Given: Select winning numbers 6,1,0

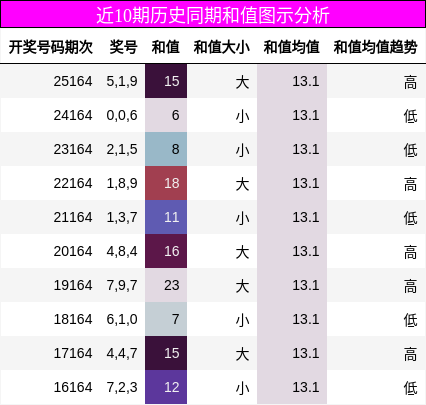Looking at the screenshot, I should [122, 320].
